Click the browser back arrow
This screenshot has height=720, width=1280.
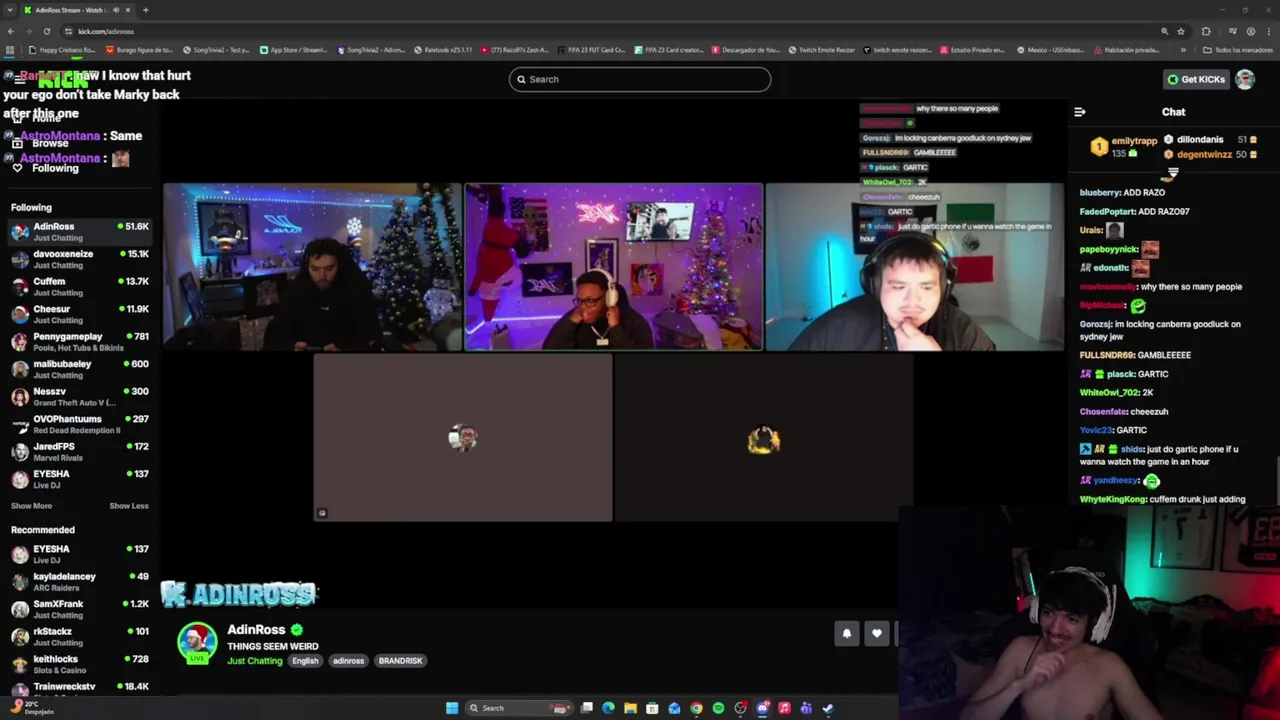coord(11,31)
